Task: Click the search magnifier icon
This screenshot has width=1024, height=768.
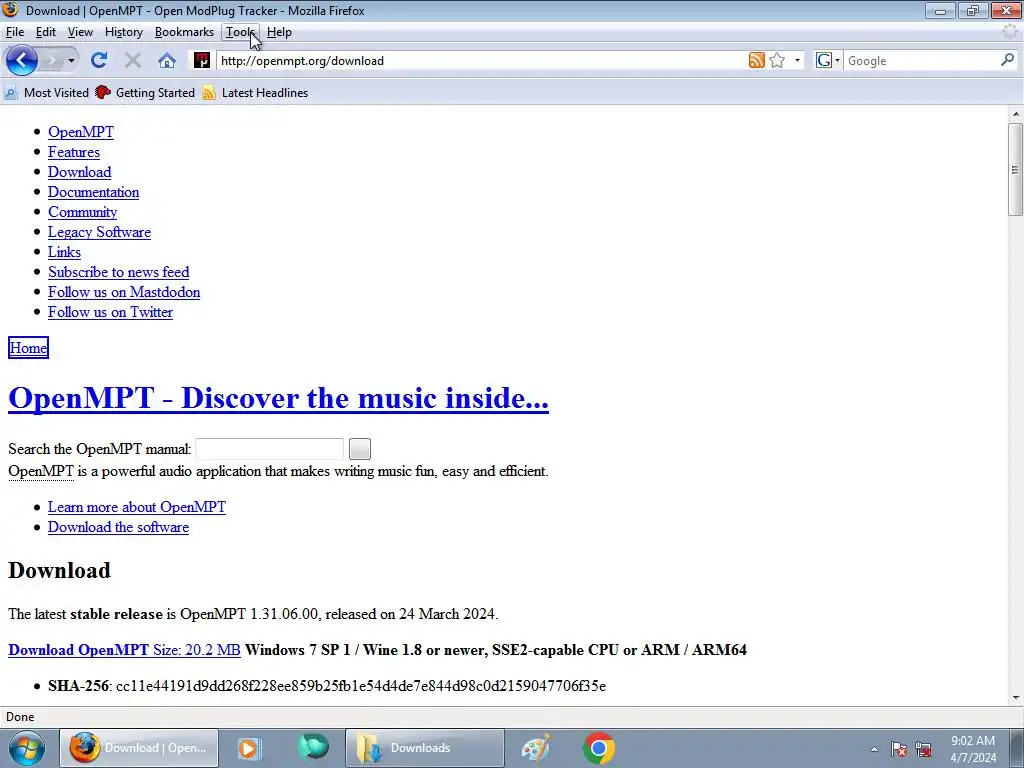Action: click(1007, 60)
